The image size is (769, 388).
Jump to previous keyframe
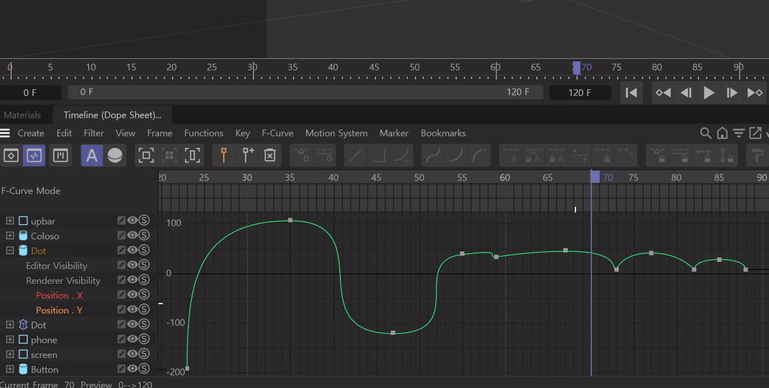[663, 93]
